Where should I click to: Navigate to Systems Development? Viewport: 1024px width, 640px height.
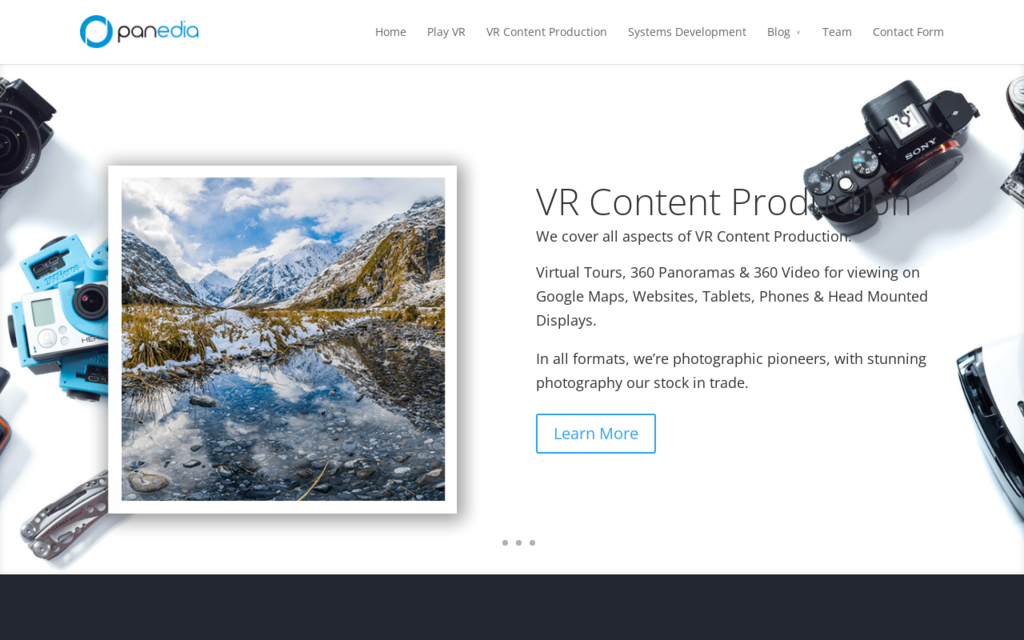[686, 32]
